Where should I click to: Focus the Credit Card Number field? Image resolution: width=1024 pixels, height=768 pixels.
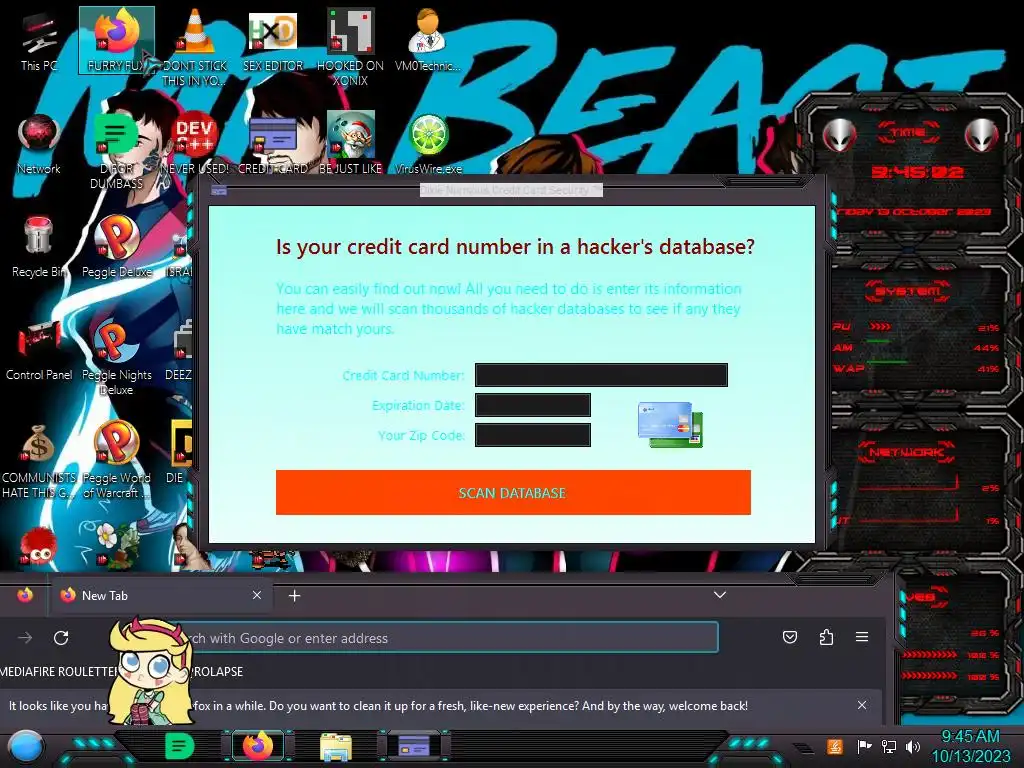(601, 375)
